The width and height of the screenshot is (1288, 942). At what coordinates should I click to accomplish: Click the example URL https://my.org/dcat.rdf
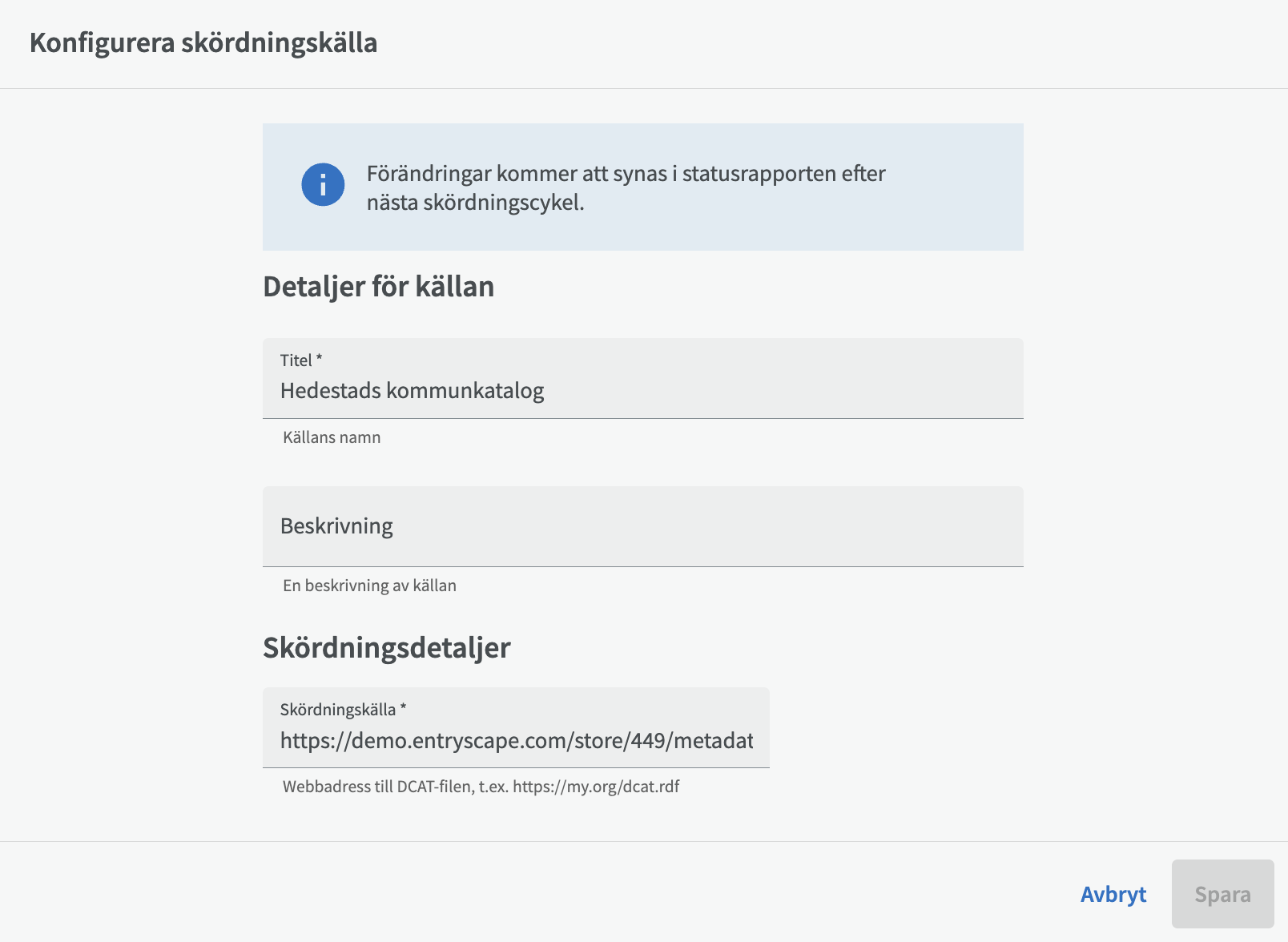(x=596, y=787)
